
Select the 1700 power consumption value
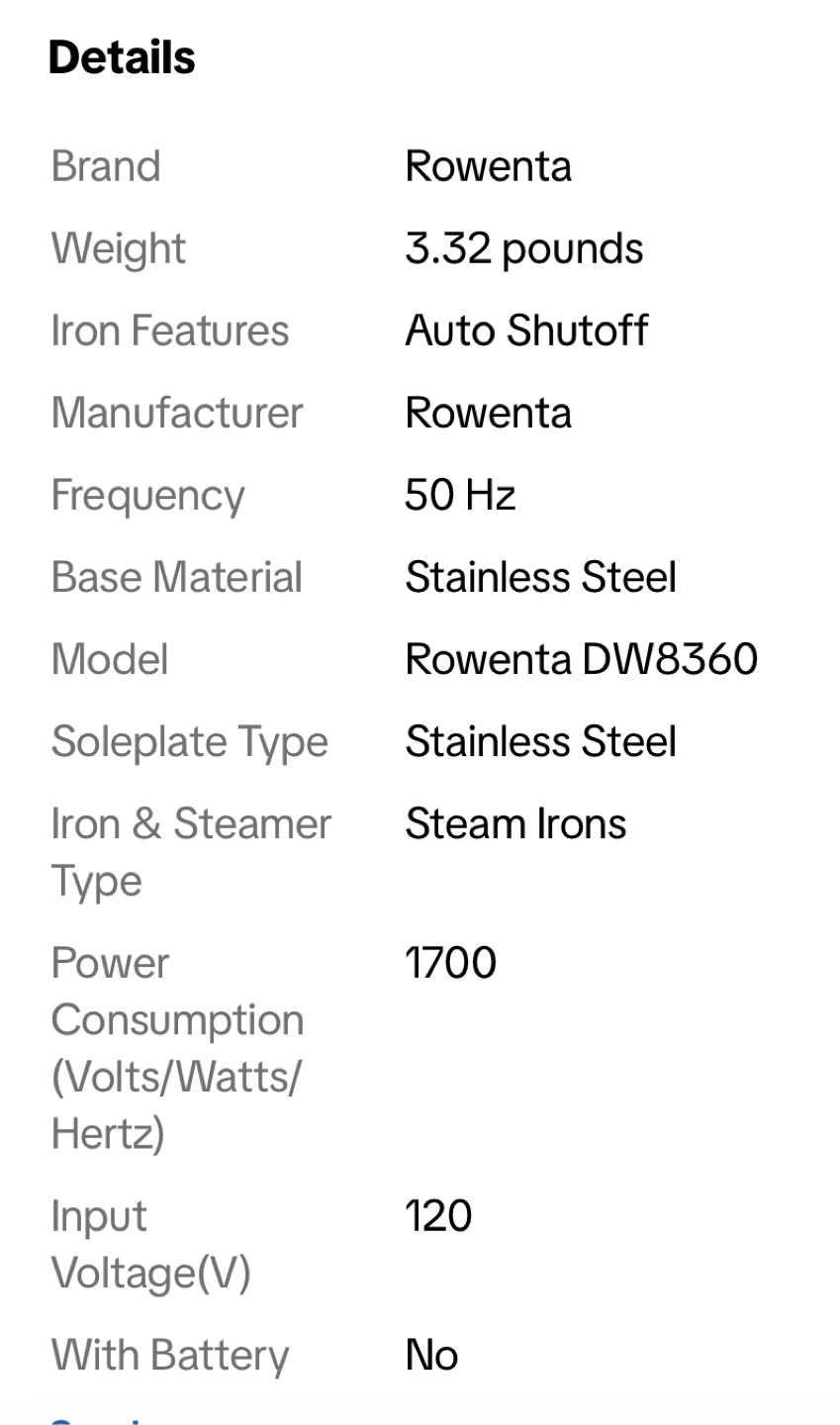pos(450,963)
